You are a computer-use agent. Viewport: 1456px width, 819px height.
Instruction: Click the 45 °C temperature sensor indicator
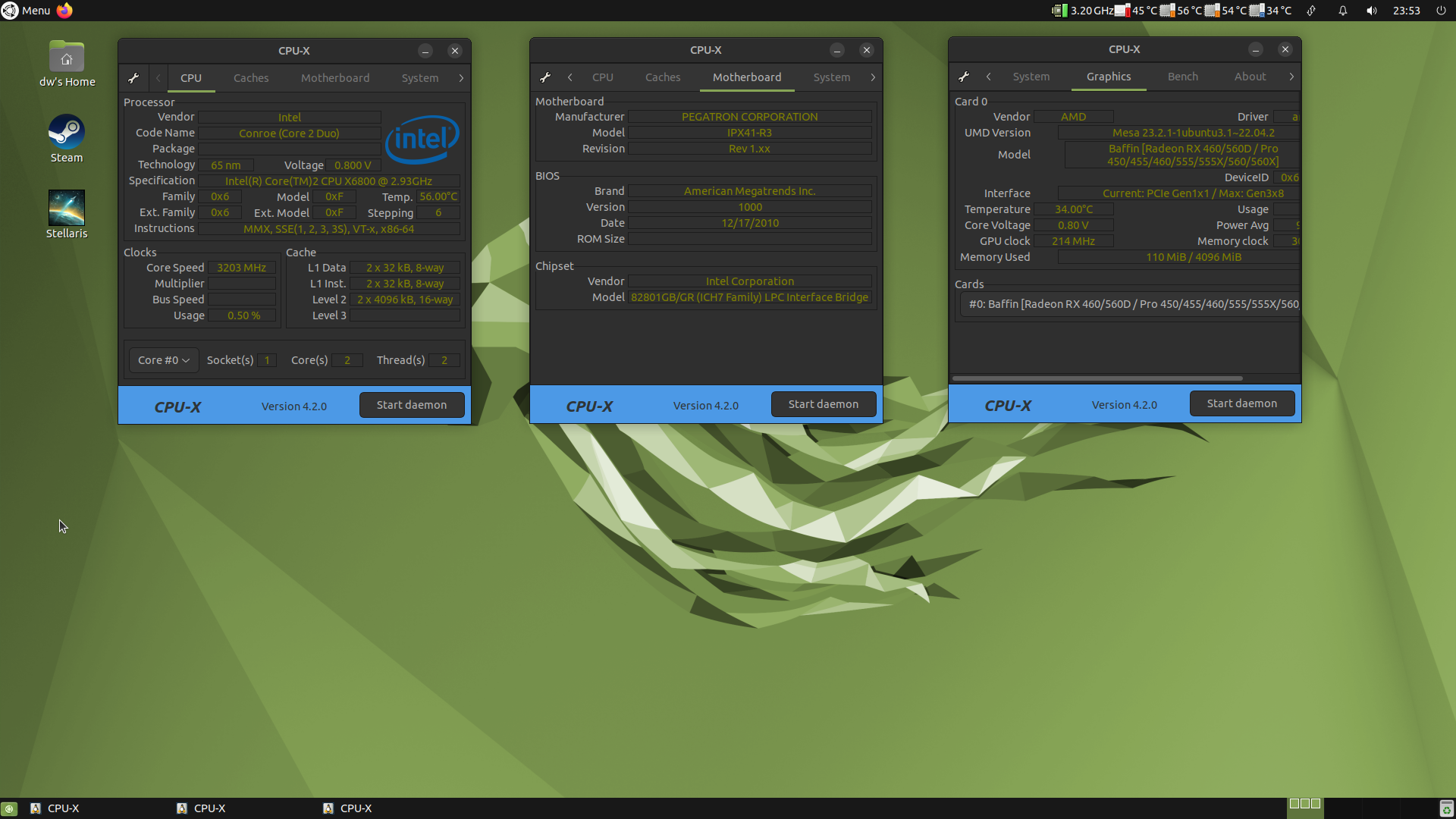point(1136,11)
